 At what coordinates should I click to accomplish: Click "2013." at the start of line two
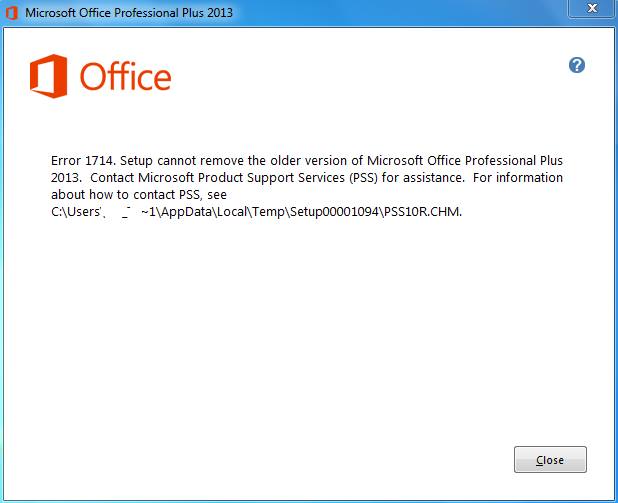[x=66, y=178]
